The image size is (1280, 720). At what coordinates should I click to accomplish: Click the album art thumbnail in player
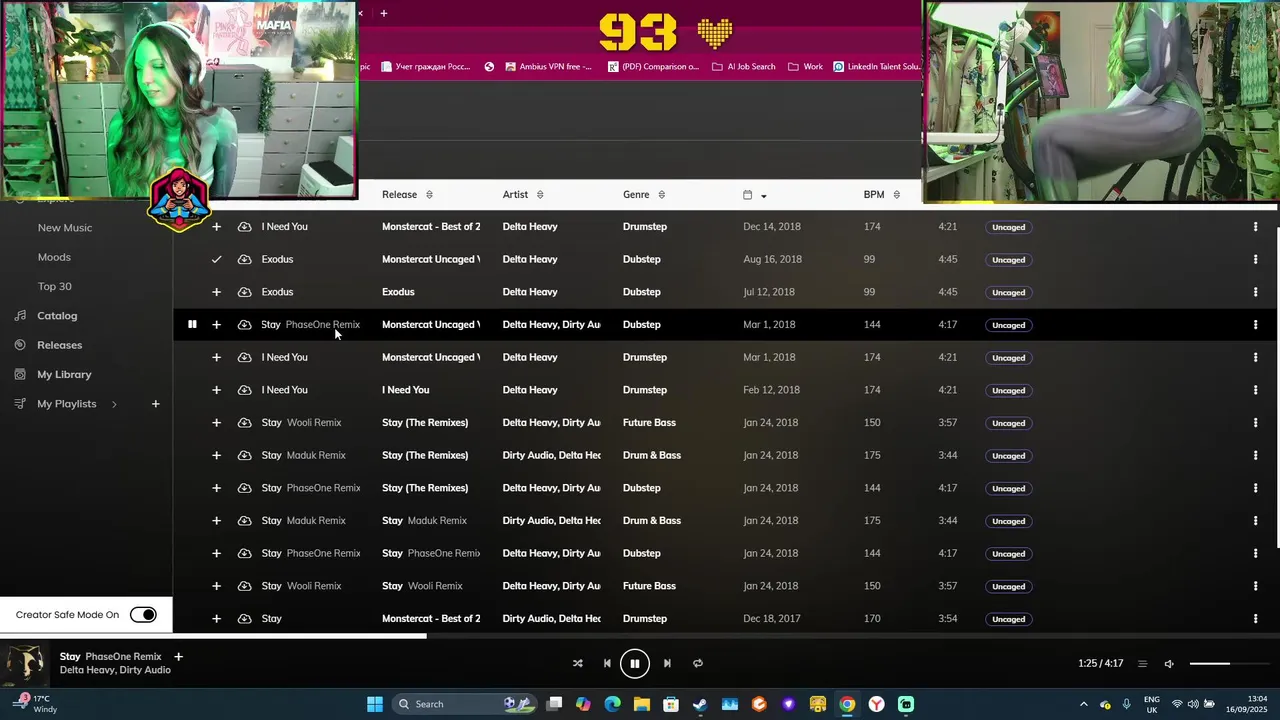[x=25, y=664]
